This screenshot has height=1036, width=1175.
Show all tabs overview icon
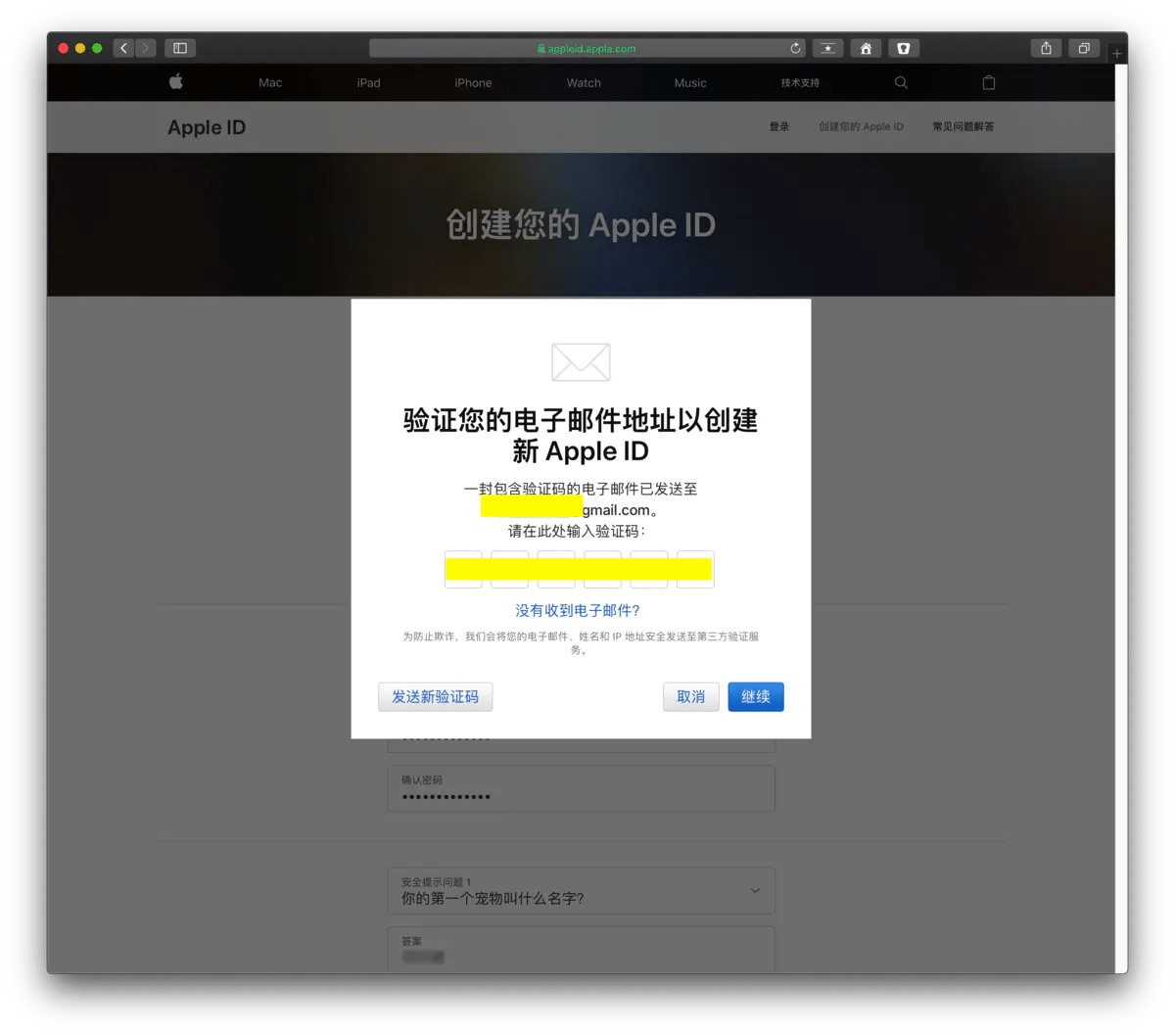pos(1084,48)
